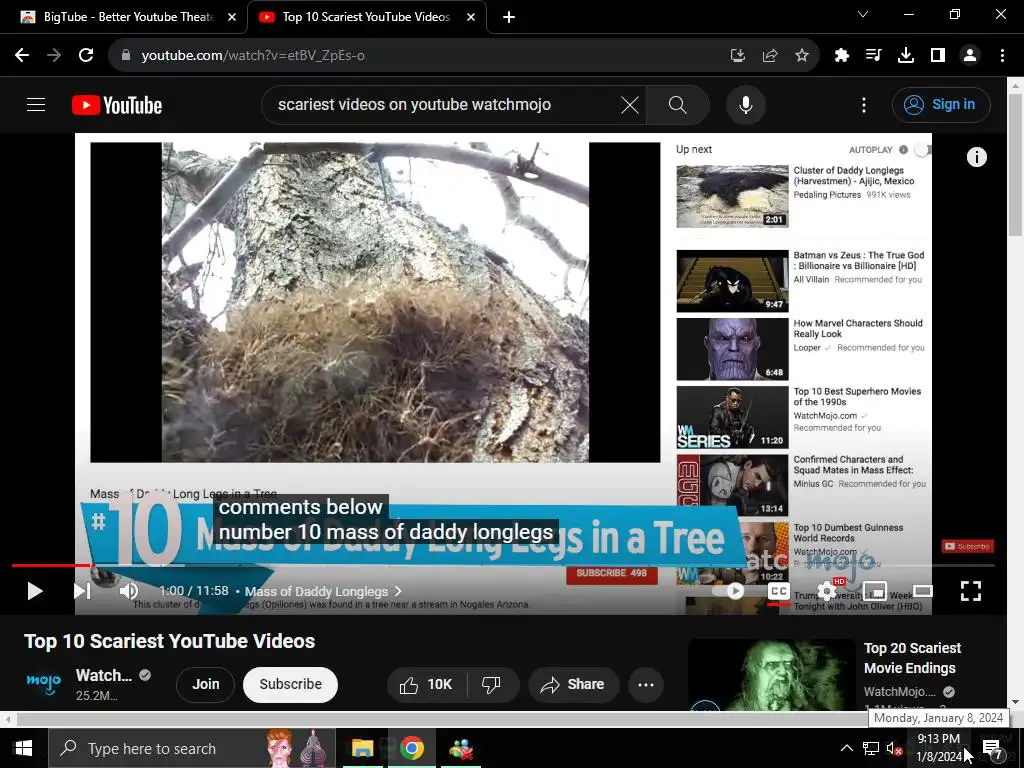Open the Chrome three-dot menu
The image size is (1024, 768).
pyautogui.click(x=1002, y=56)
